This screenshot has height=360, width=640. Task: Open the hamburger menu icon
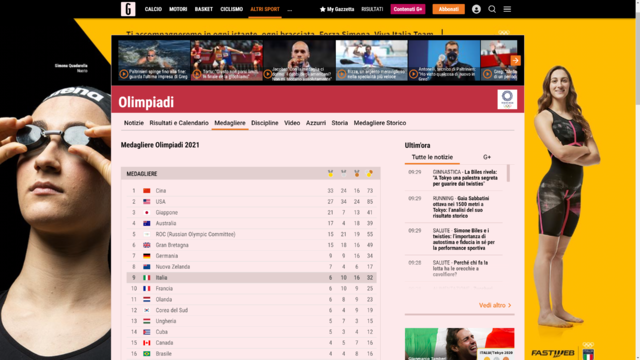click(507, 9)
